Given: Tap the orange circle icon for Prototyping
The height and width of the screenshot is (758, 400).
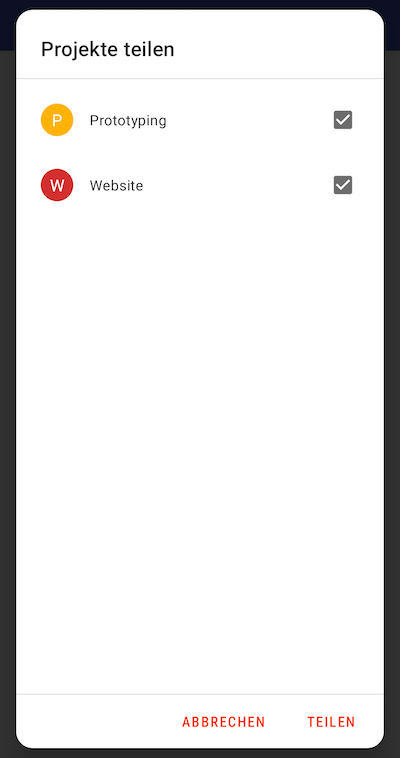Looking at the screenshot, I should pos(57,120).
